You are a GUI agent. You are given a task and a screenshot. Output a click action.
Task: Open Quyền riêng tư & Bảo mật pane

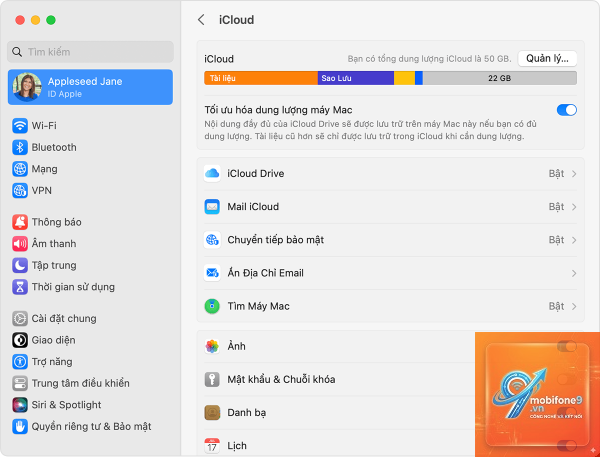point(90,426)
